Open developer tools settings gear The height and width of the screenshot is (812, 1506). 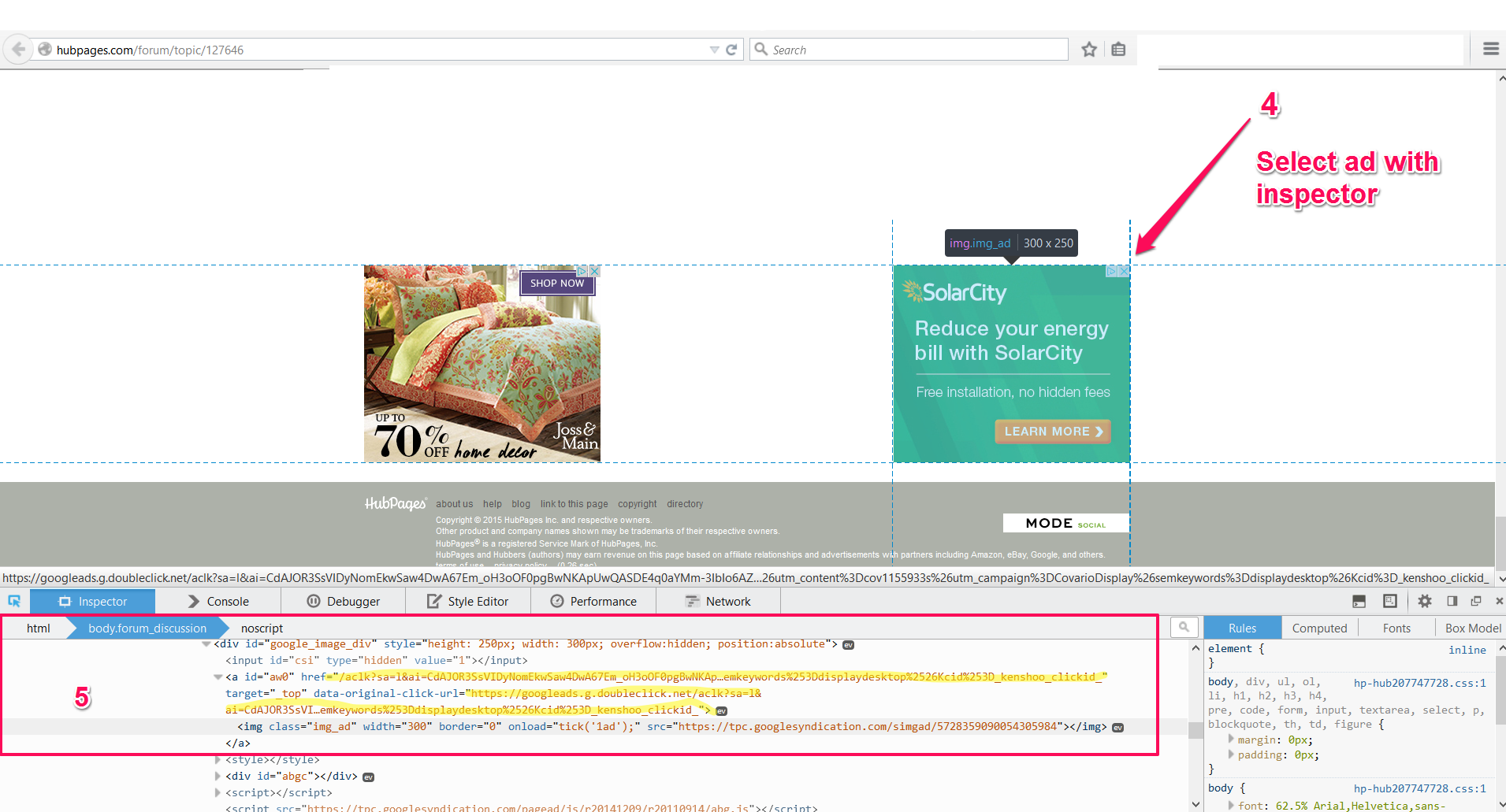(x=1425, y=601)
